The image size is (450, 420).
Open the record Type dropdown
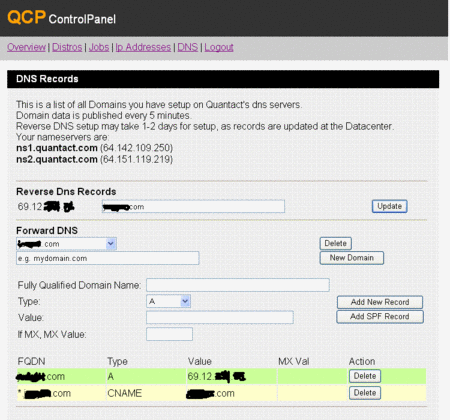pyautogui.click(x=168, y=301)
